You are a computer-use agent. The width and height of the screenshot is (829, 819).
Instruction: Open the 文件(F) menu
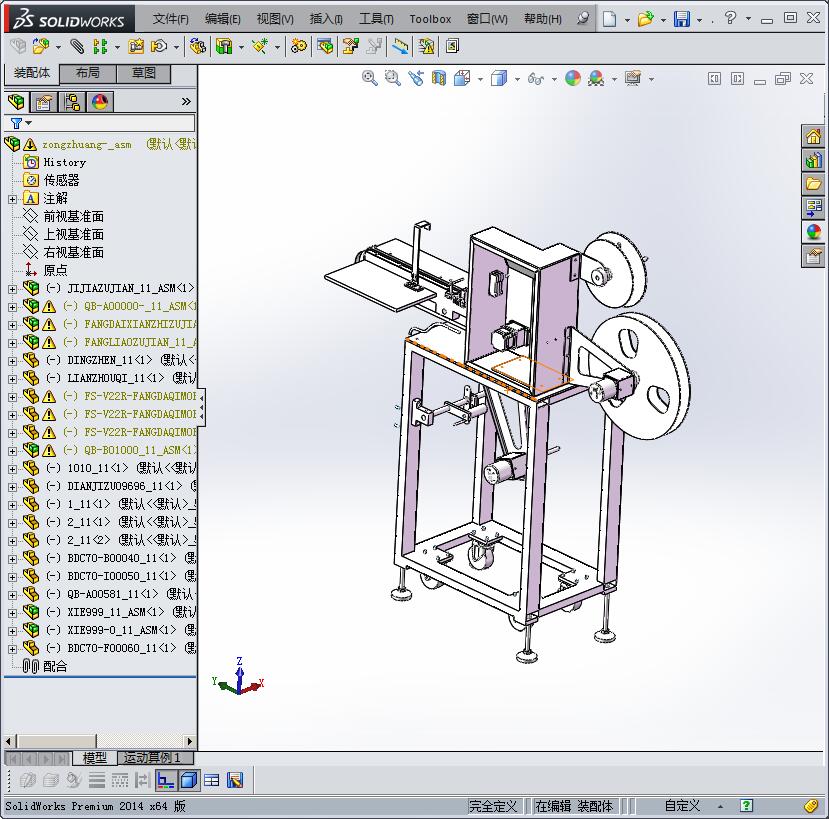(x=171, y=19)
